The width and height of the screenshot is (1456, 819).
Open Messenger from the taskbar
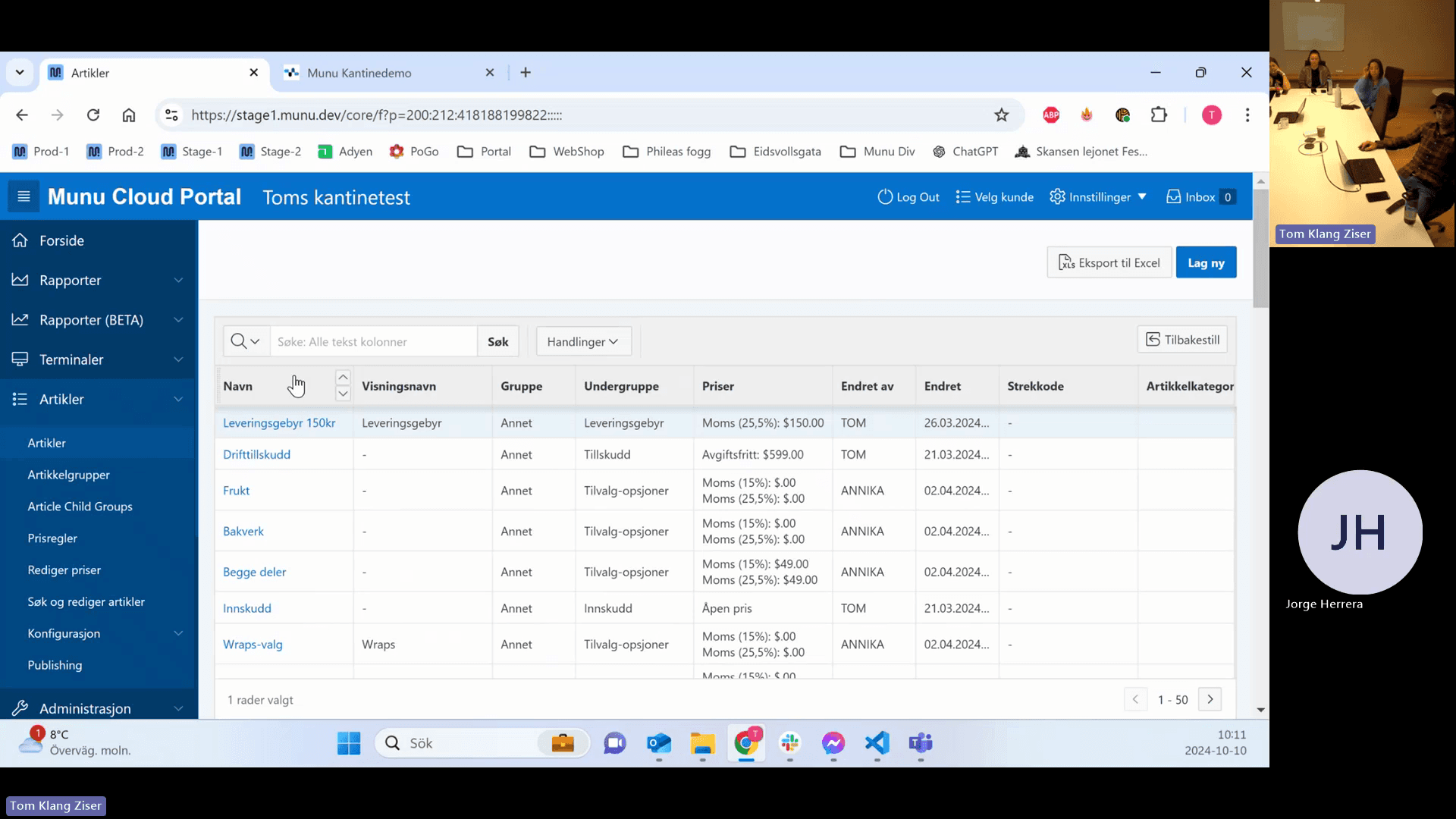(833, 743)
